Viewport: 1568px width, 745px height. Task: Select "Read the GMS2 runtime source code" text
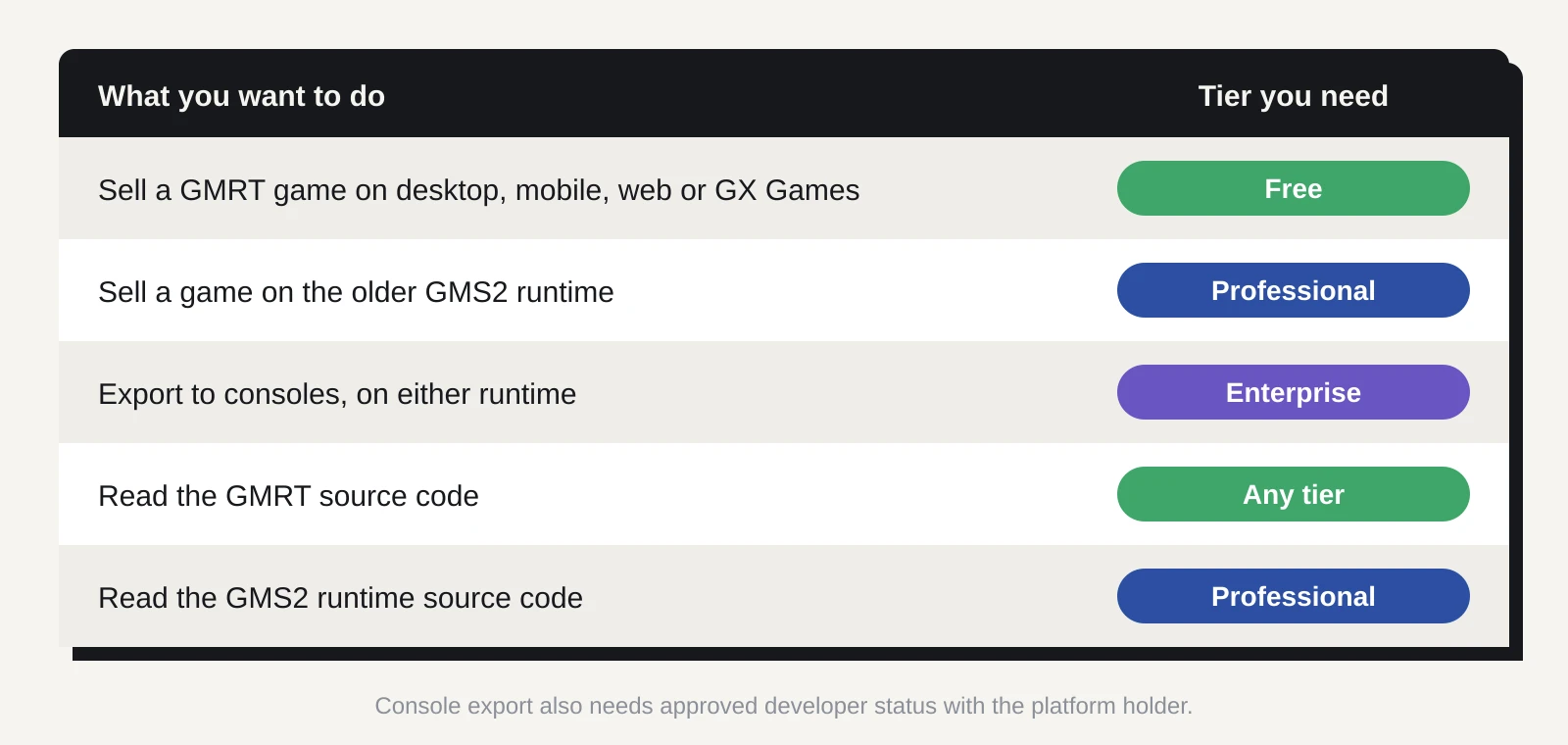point(340,598)
